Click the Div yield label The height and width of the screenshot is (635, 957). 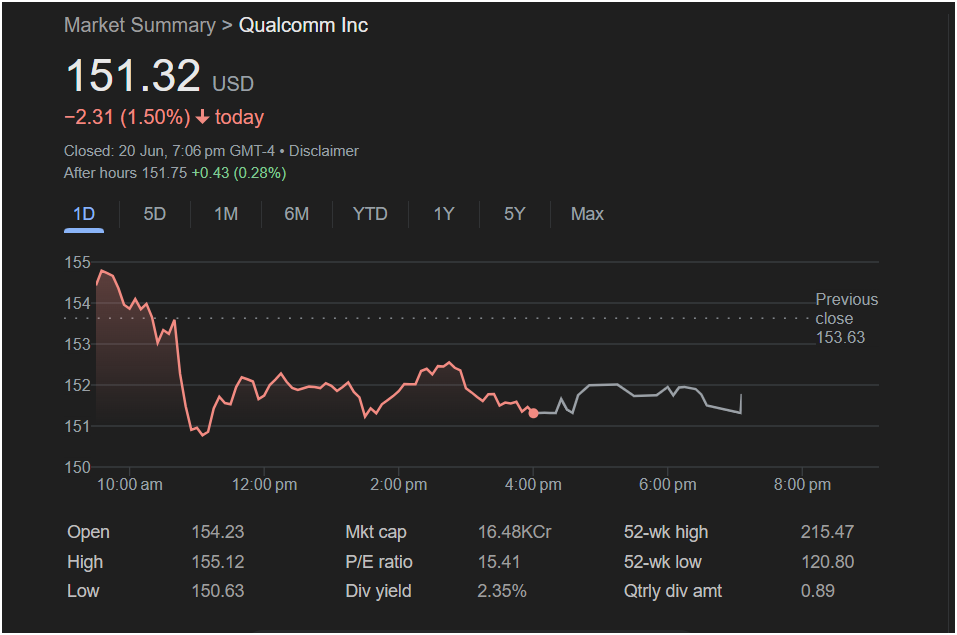pos(378,591)
